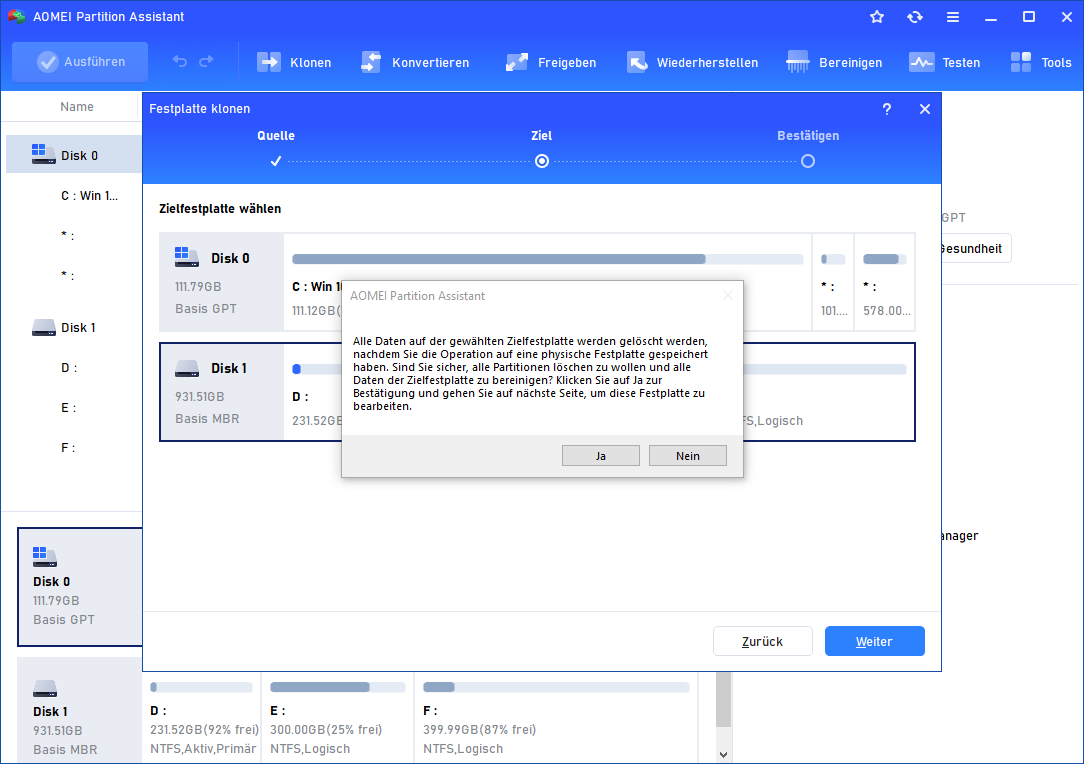
Task: Click the Name column header
Action: [x=76, y=106]
